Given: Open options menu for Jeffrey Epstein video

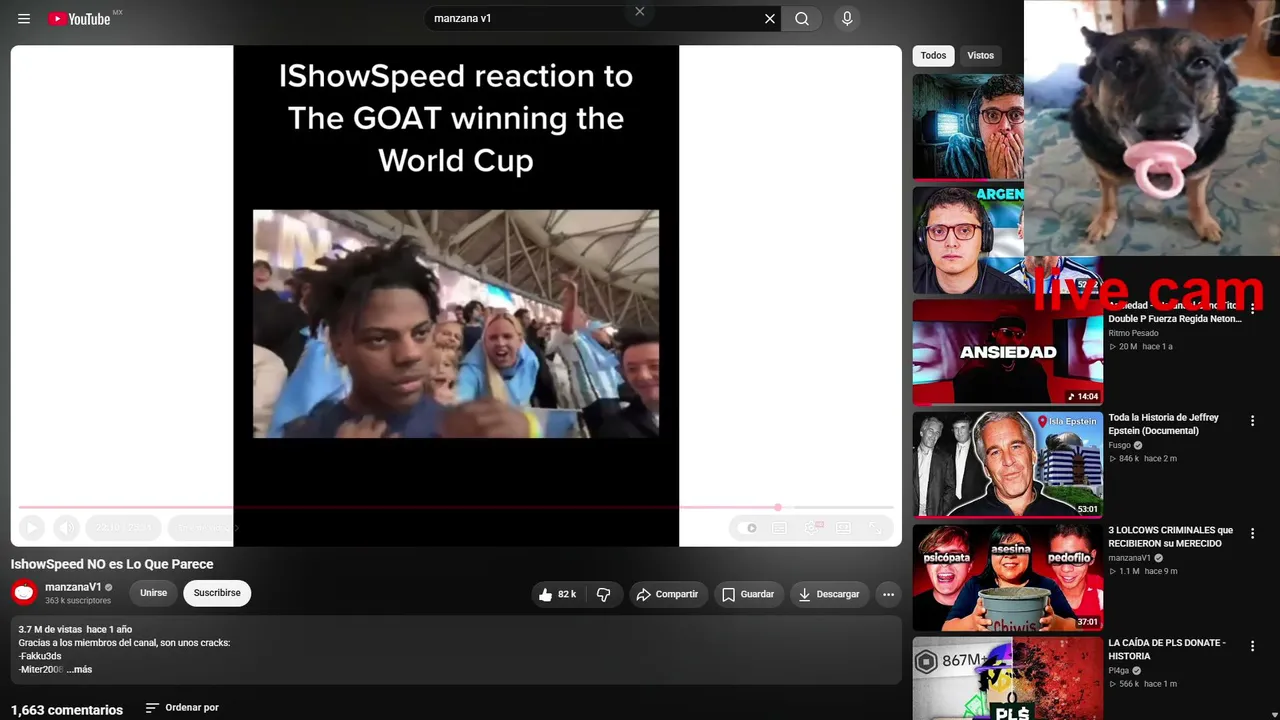Looking at the screenshot, I should (1252, 422).
